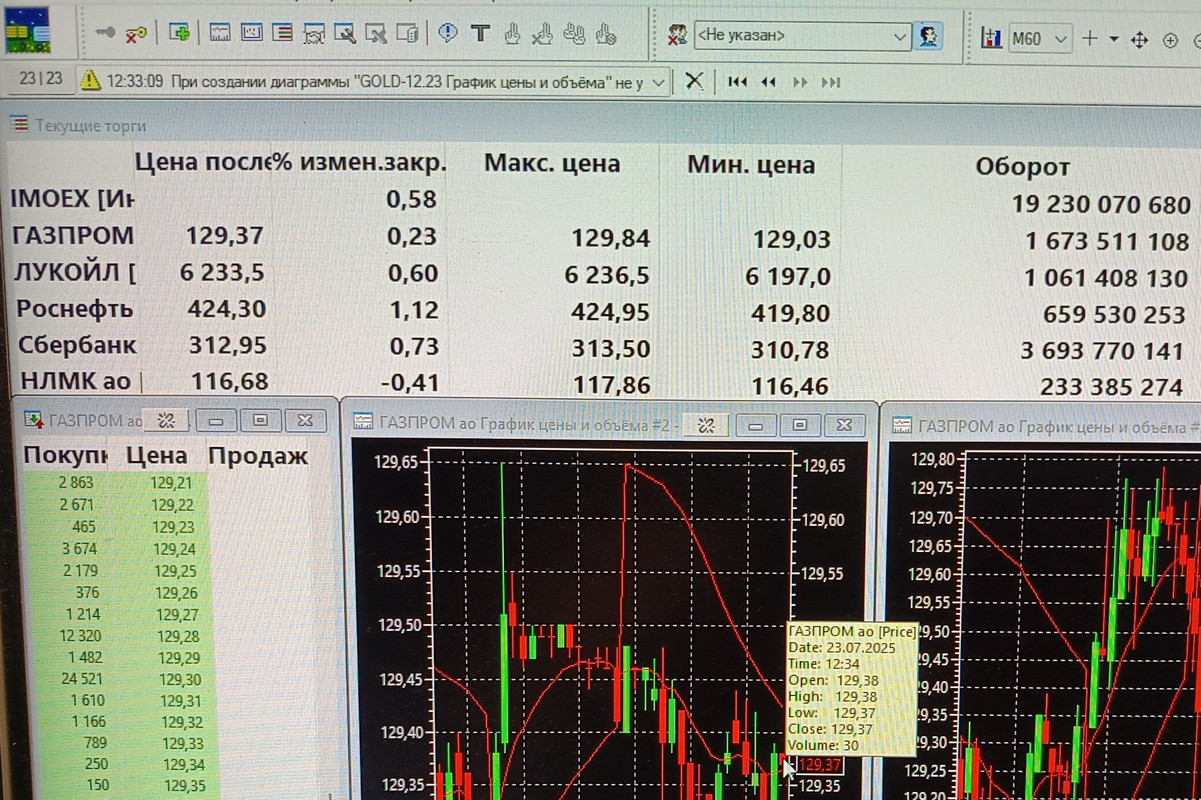
Task: Click the Покупк header in the order book
Action: point(65,456)
